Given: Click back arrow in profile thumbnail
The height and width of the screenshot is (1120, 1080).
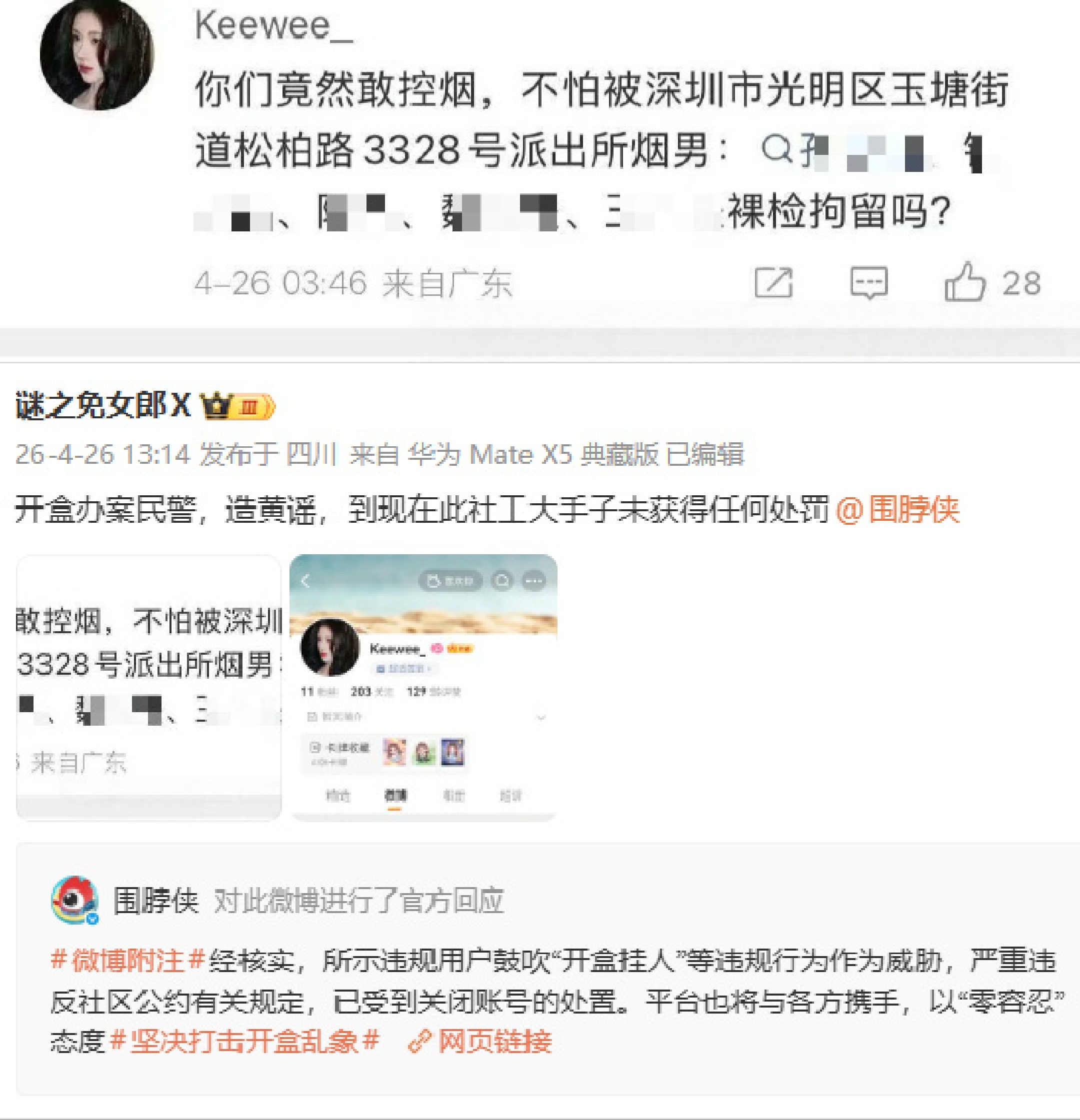Looking at the screenshot, I should (x=305, y=581).
